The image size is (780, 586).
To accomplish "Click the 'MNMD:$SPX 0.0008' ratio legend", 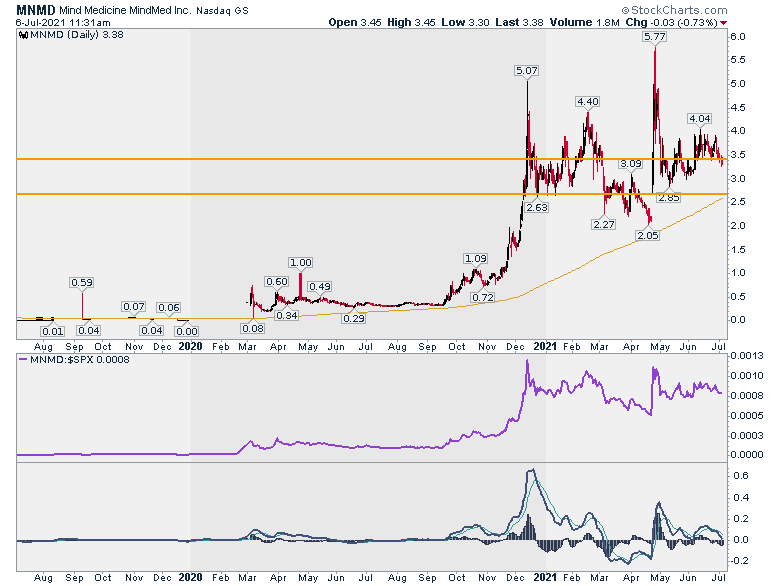I will tap(80, 360).
